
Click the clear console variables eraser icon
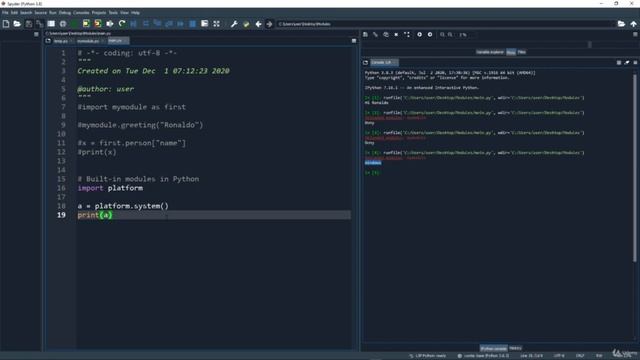pyautogui.click(x=627, y=62)
